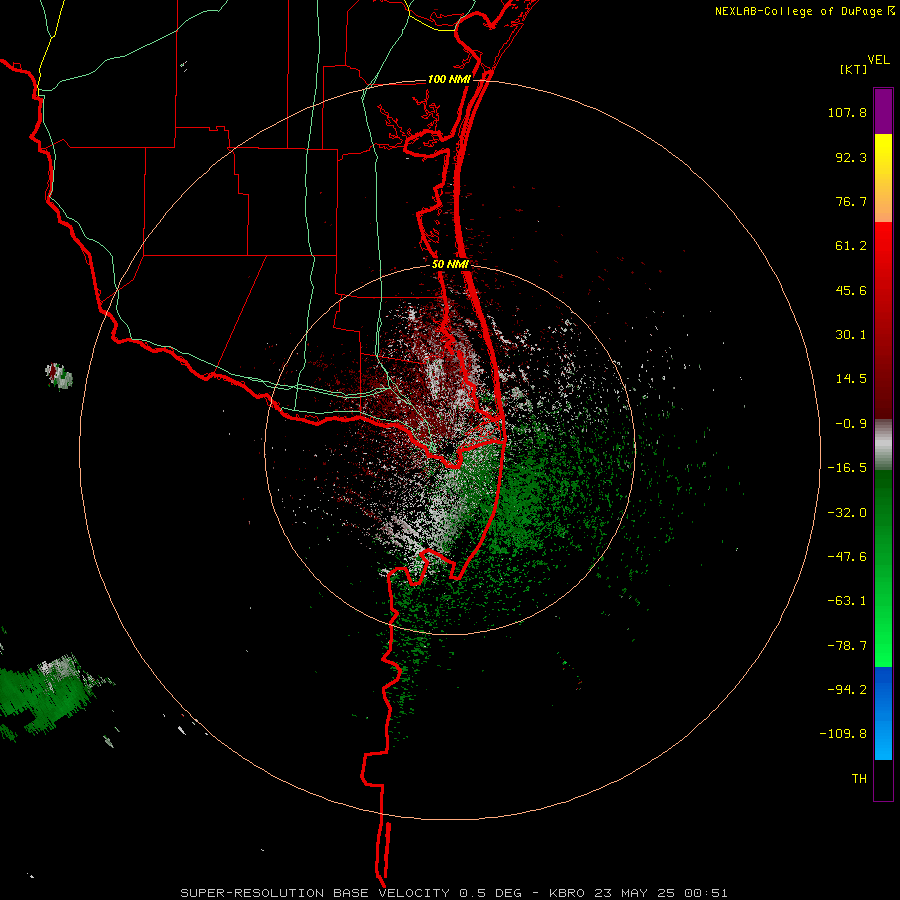The image size is (900, 900).
Task: Click the purple segment of the velocity color bar
Action: tap(883, 111)
